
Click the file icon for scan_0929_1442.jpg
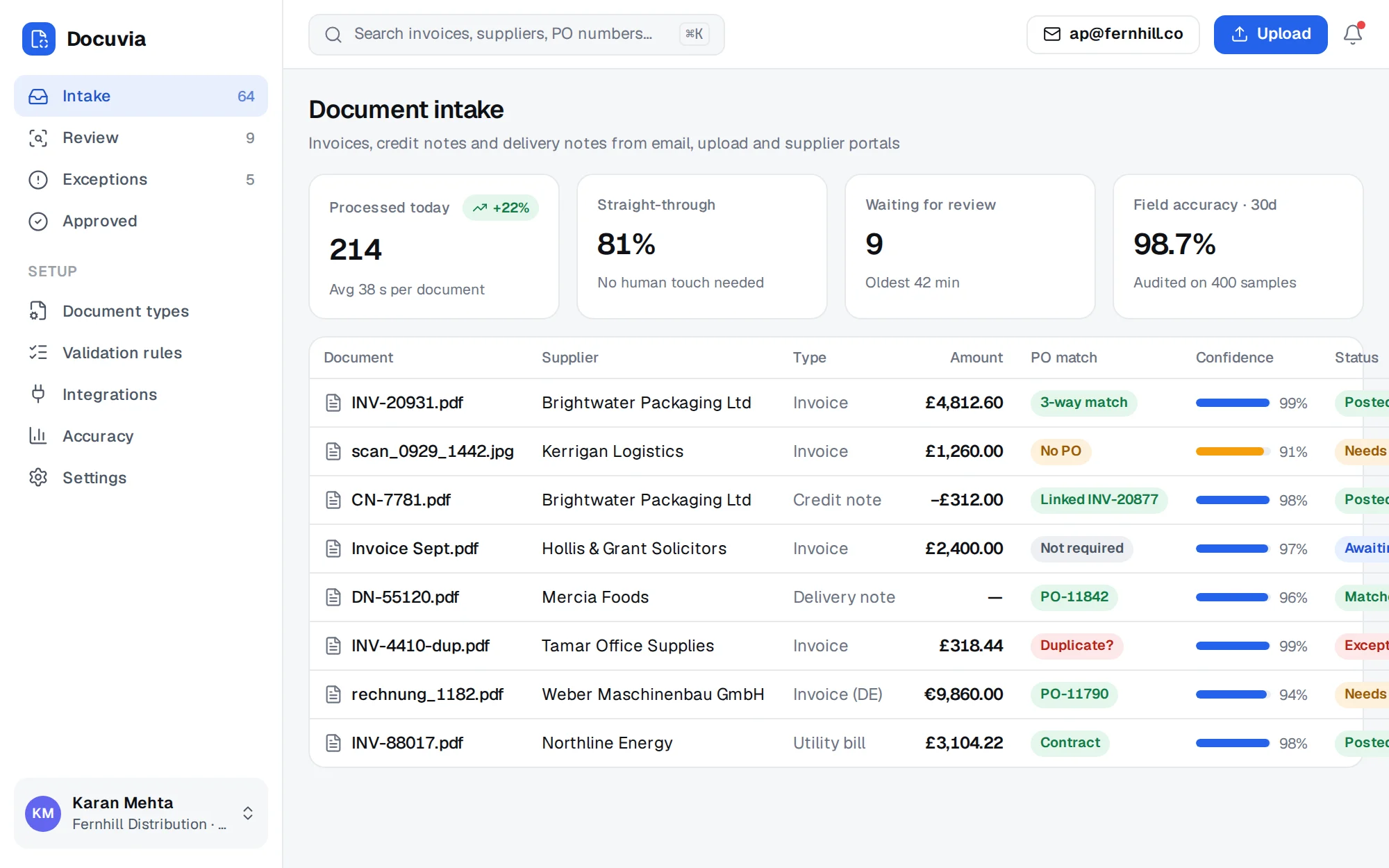pyautogui.click(x=333, y=451)
